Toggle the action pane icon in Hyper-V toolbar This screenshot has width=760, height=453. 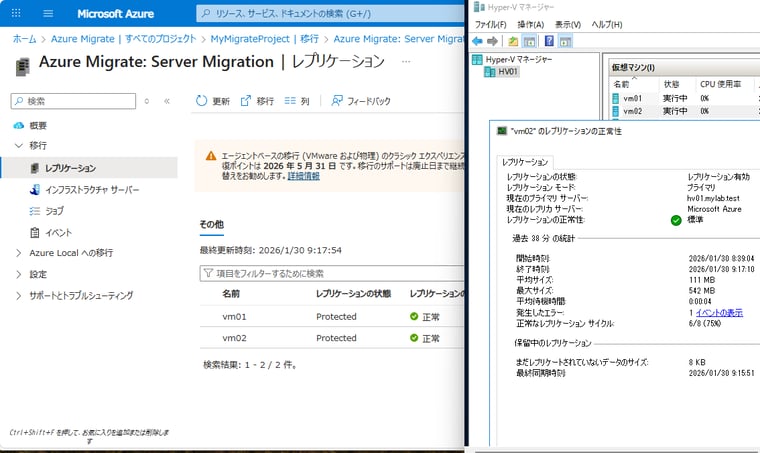pos(565,42)
